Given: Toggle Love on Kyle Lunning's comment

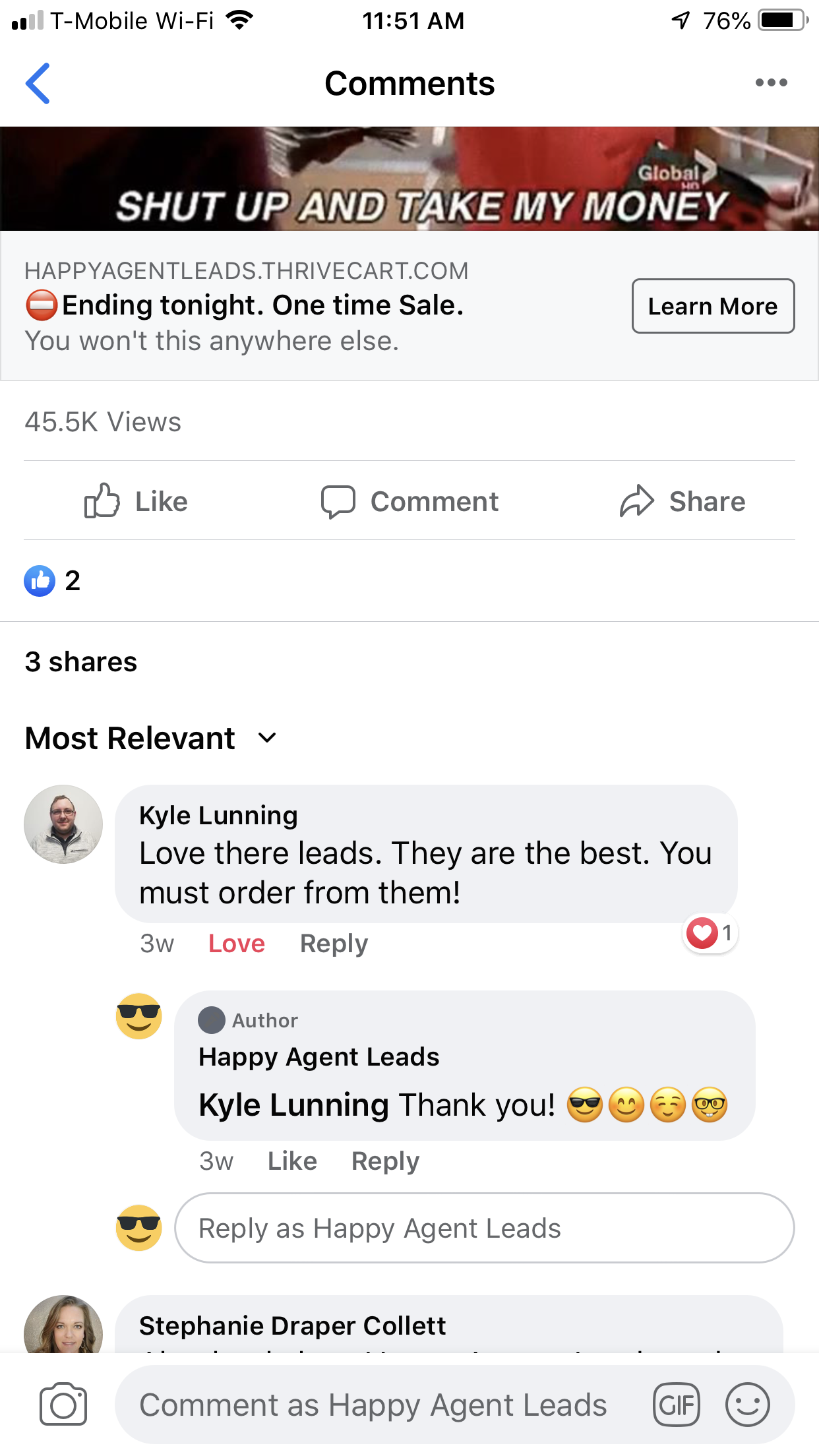Looking at the screenshot, I should pos(237,944).
